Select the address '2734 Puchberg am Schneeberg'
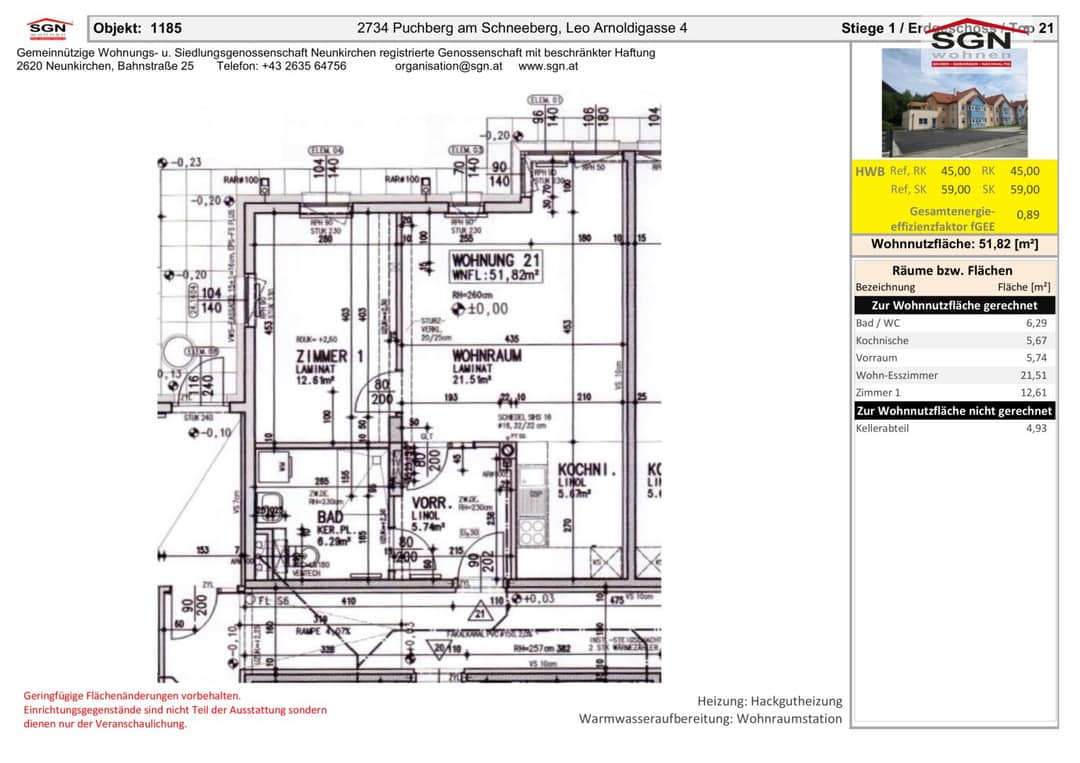 tap(457, 28)
